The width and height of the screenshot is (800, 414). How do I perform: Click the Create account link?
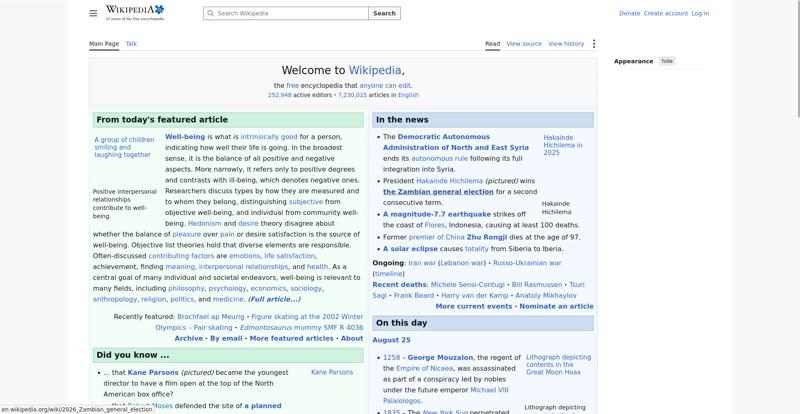coord(665,13)
